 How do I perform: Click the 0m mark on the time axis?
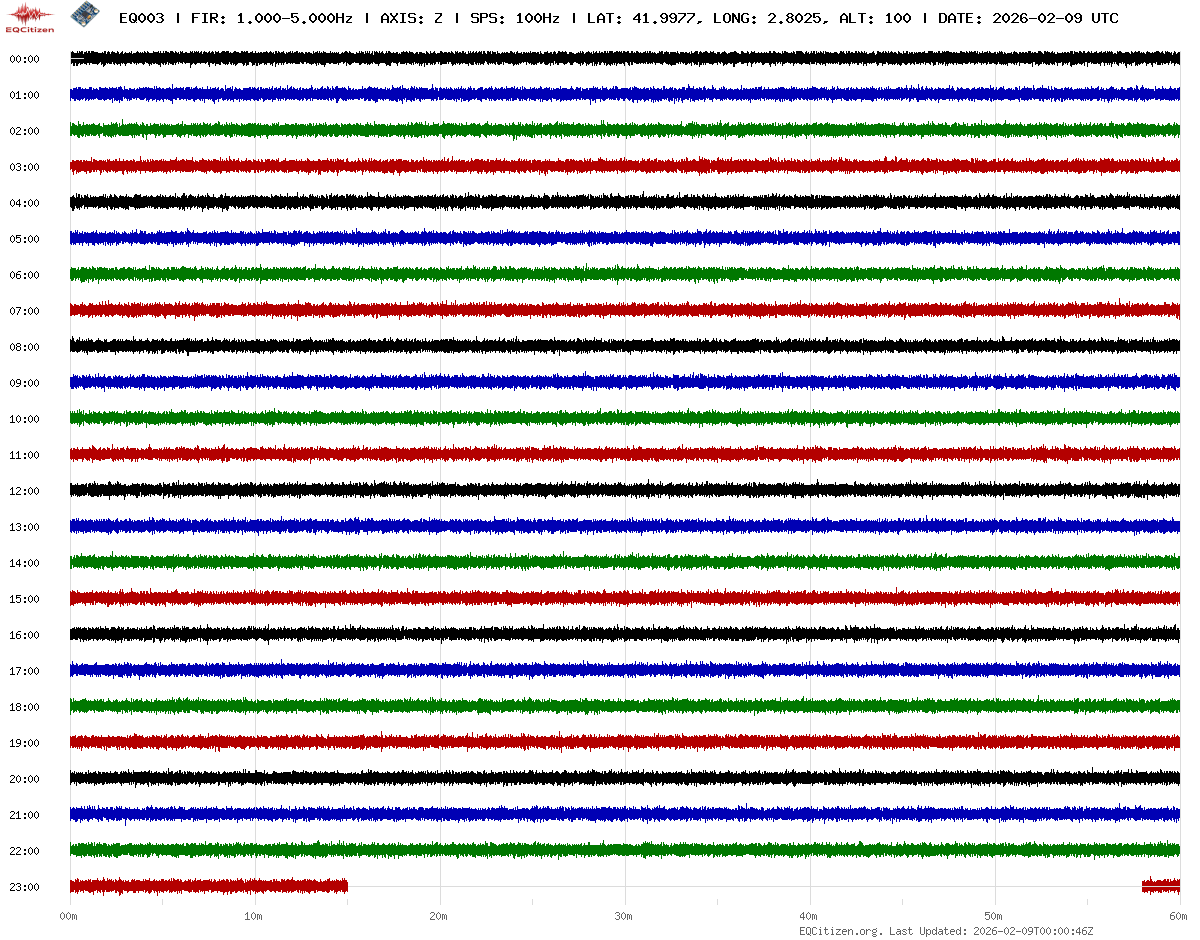[69, 916]
